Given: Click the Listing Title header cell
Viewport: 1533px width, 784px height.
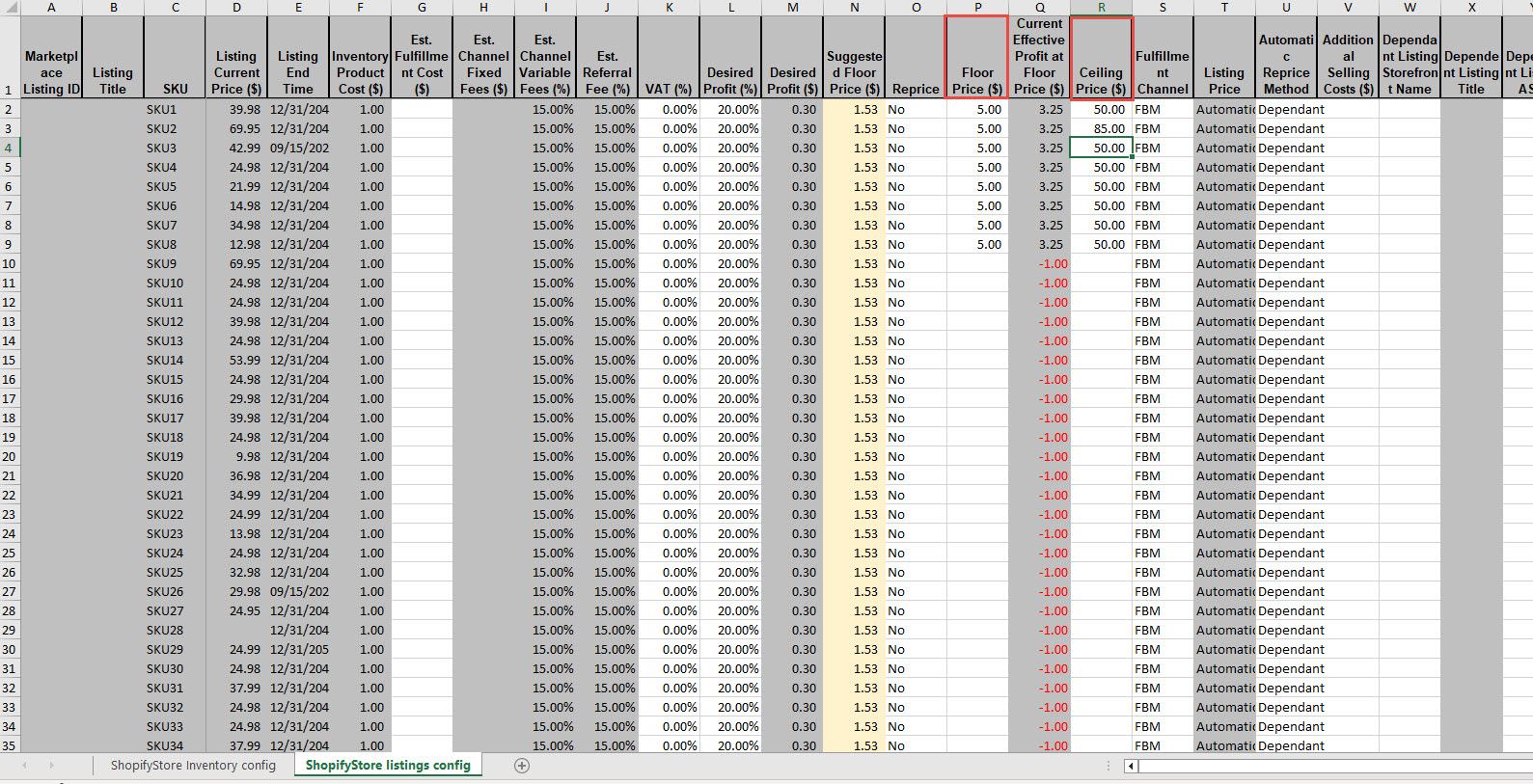Looking at the screenshot, I should click(113, 57).
